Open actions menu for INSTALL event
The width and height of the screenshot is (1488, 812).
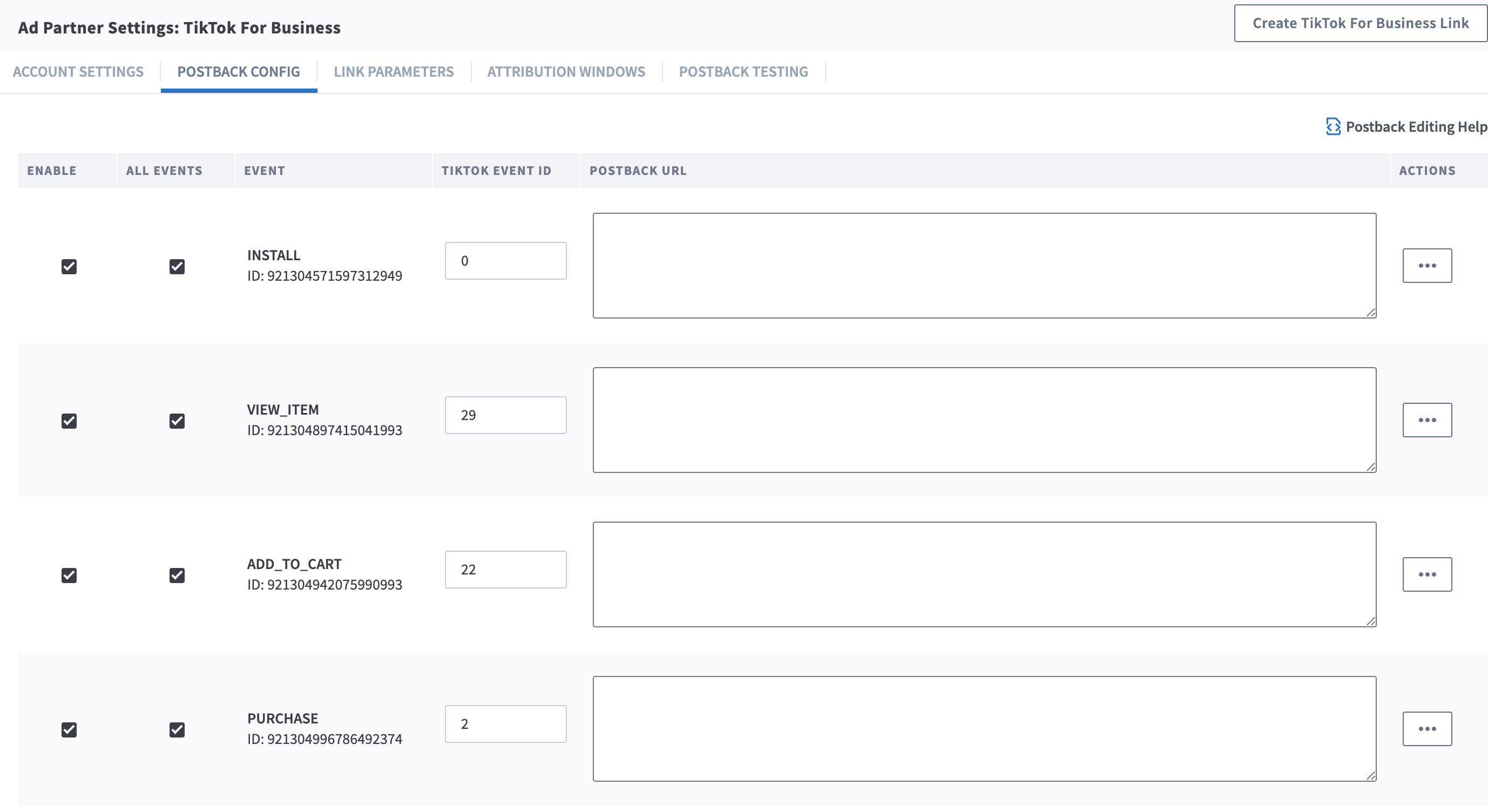pos(1427,265)
